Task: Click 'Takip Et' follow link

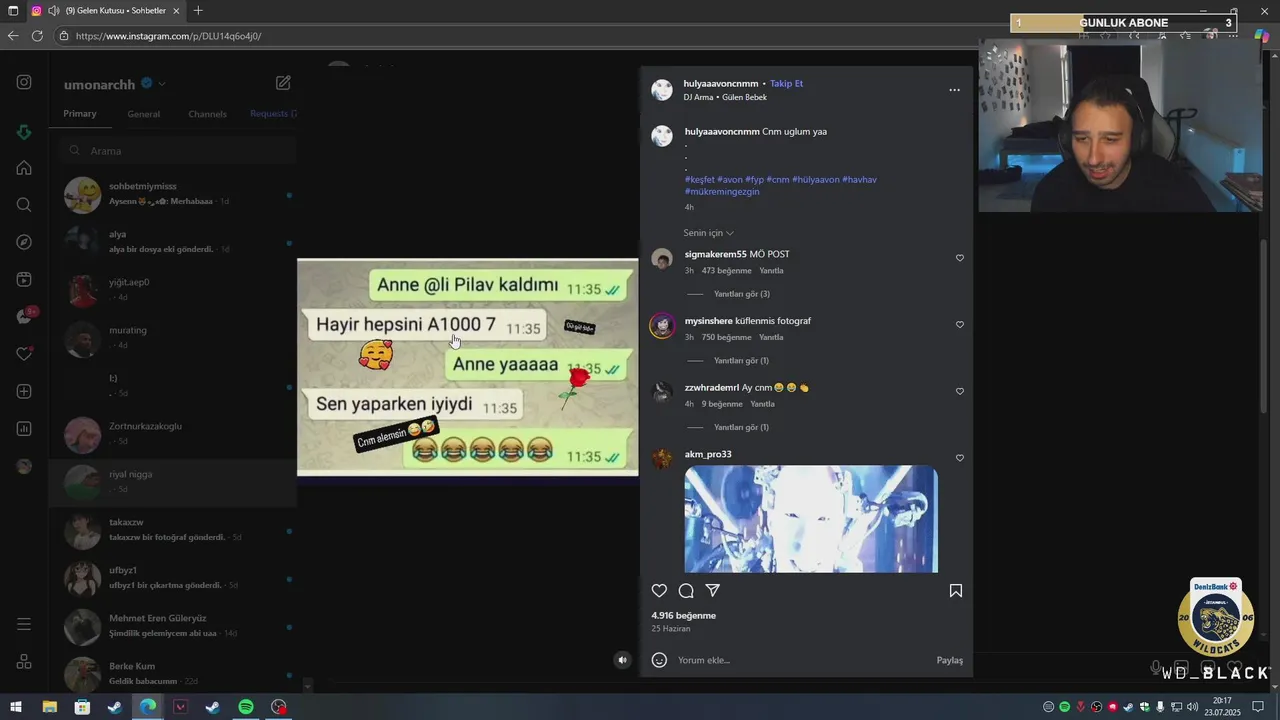Action: [x=786, y=83]
